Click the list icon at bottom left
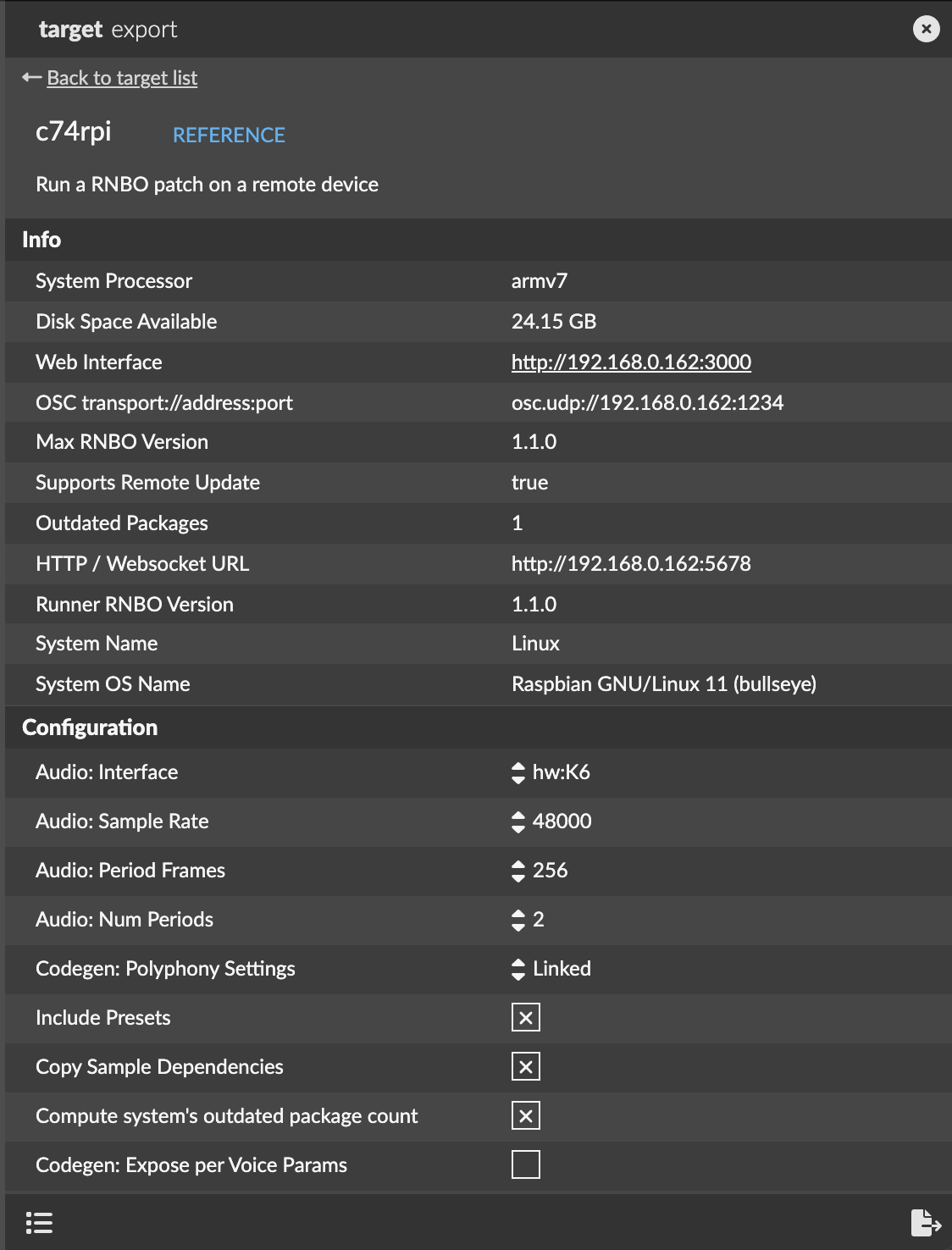The height and width of the screenshot is (1250, 952). pyautogui.click(x=39, y=1223)
